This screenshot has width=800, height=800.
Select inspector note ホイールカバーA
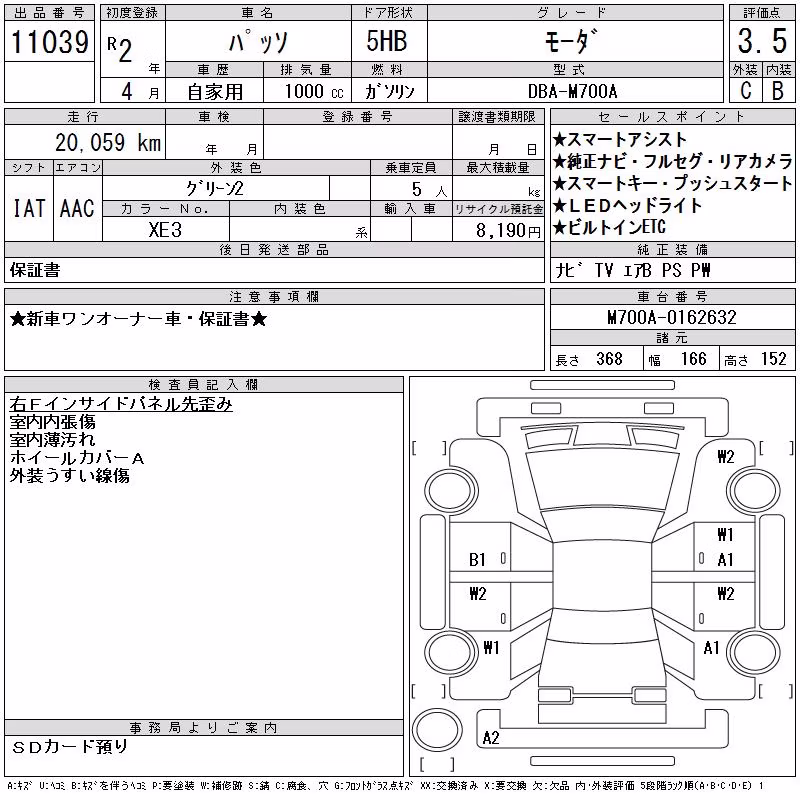pyautogui.click(x=77, y=458)
